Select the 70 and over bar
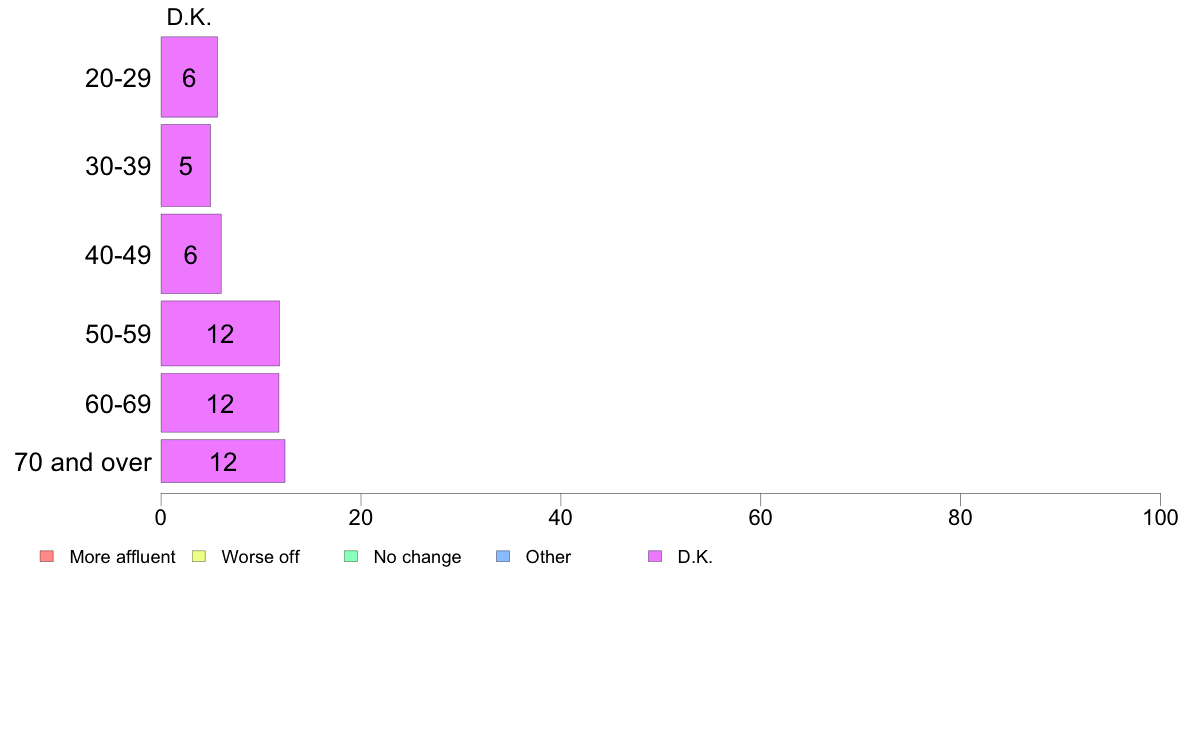Viewport: 1188px width, 736px height. pos(223,461)
